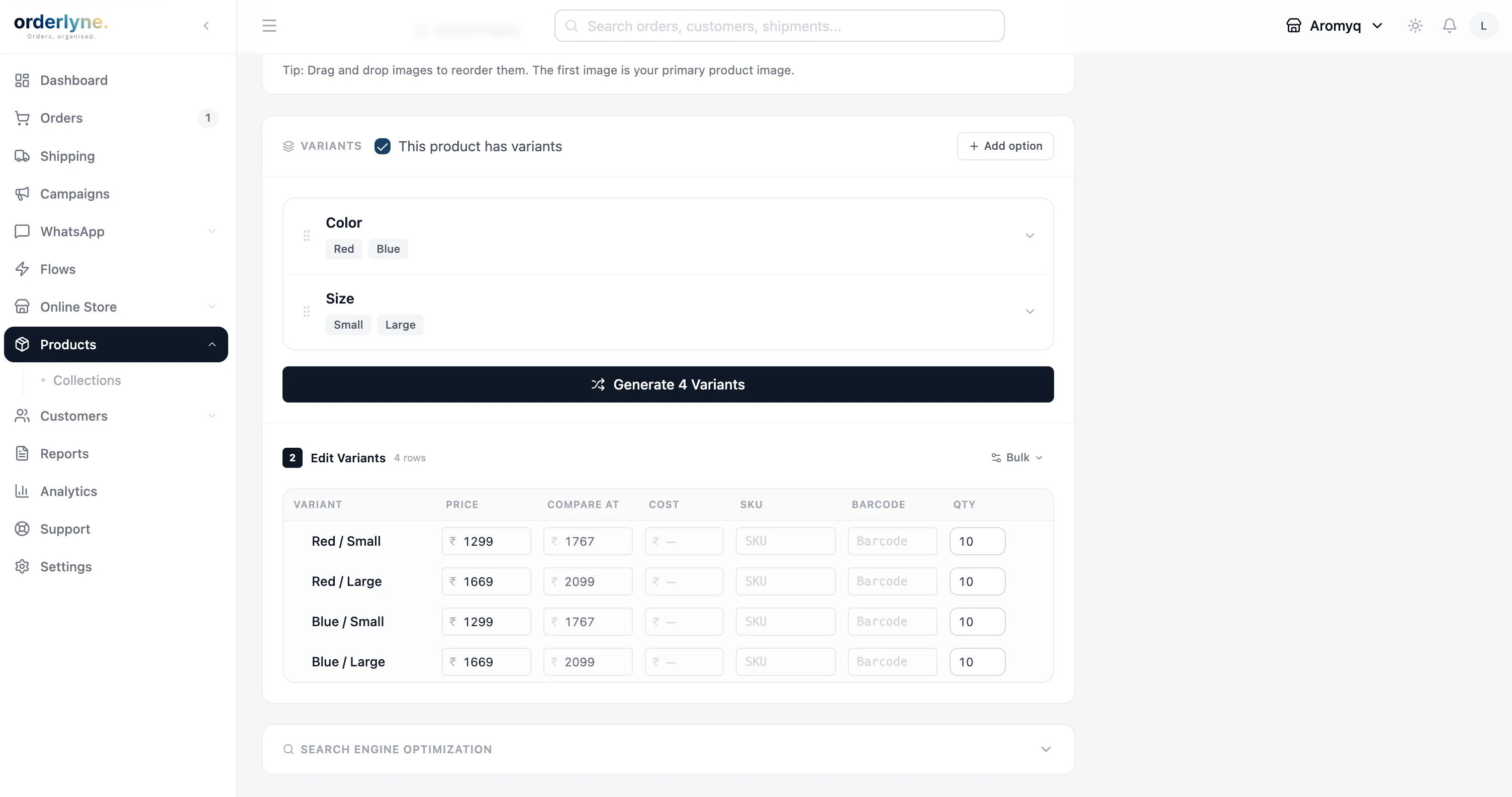Click the 'Red / Large' variant label
Viewport: 1512px width, 797px height.
(x=346, y=581)
